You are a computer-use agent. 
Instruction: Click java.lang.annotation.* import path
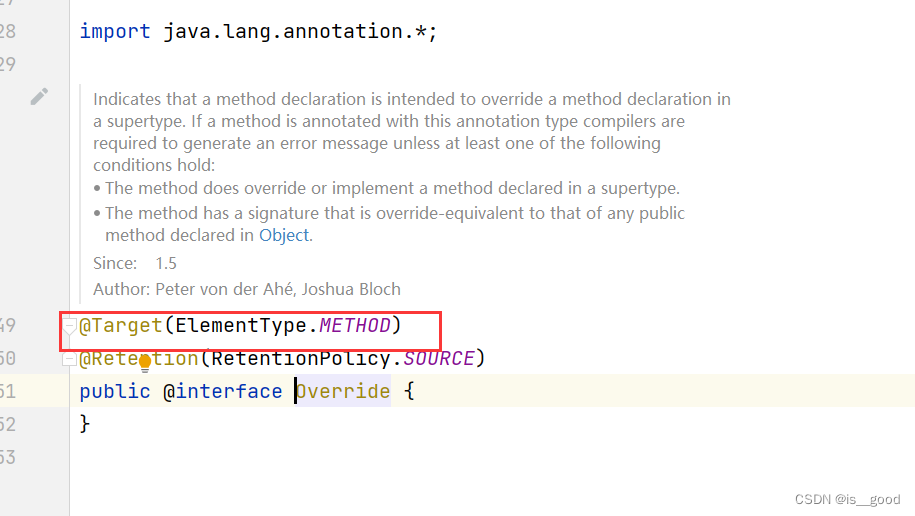[294, 32]
